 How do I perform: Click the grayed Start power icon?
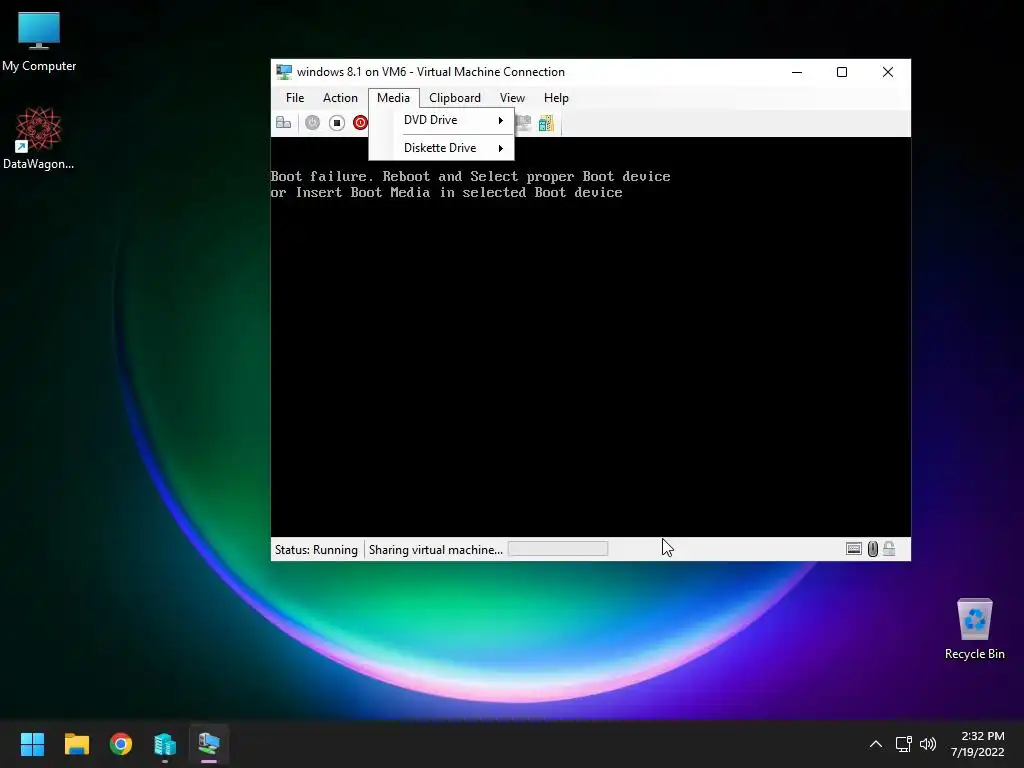[x=312, y=123]
